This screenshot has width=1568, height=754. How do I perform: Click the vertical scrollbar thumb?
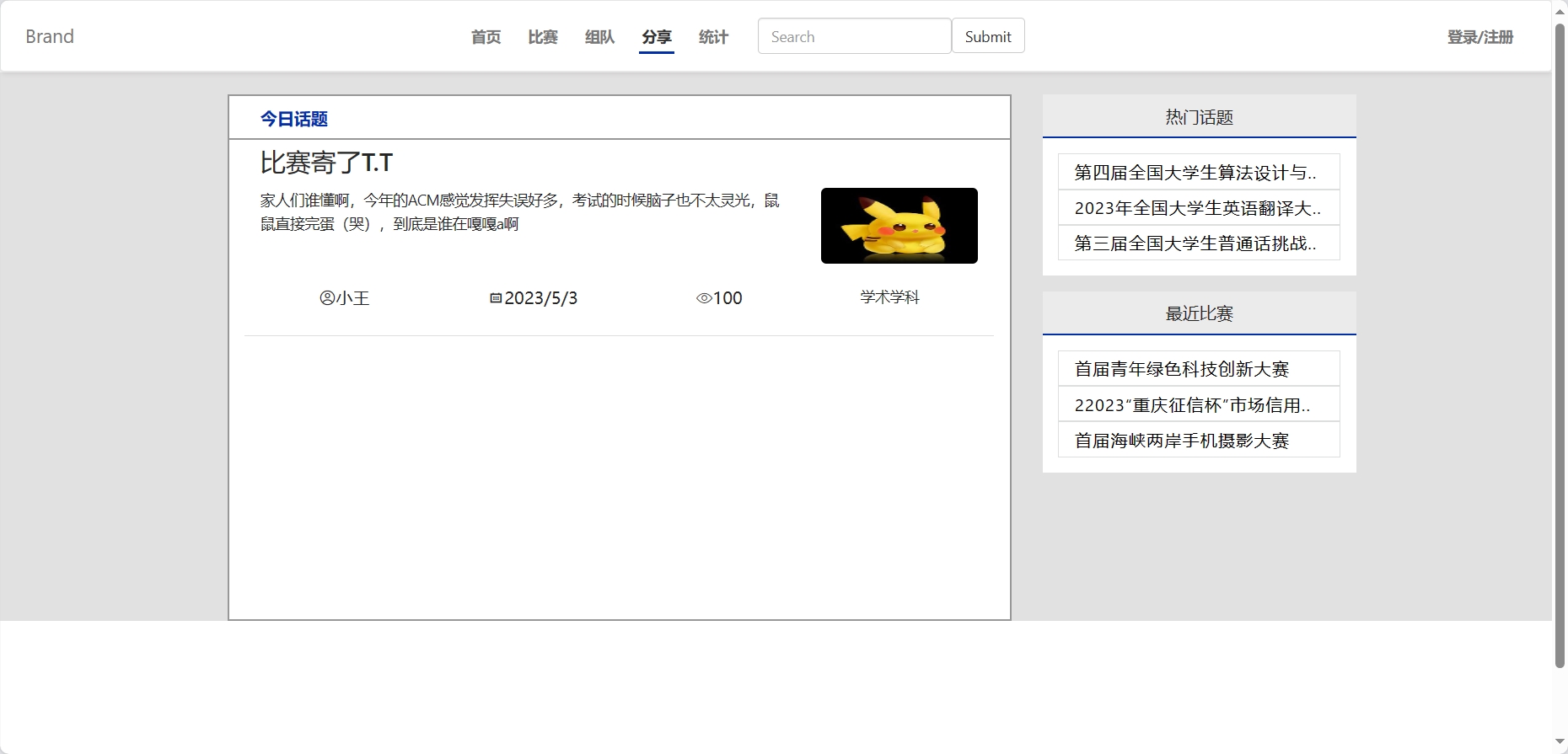(1560, 345)
